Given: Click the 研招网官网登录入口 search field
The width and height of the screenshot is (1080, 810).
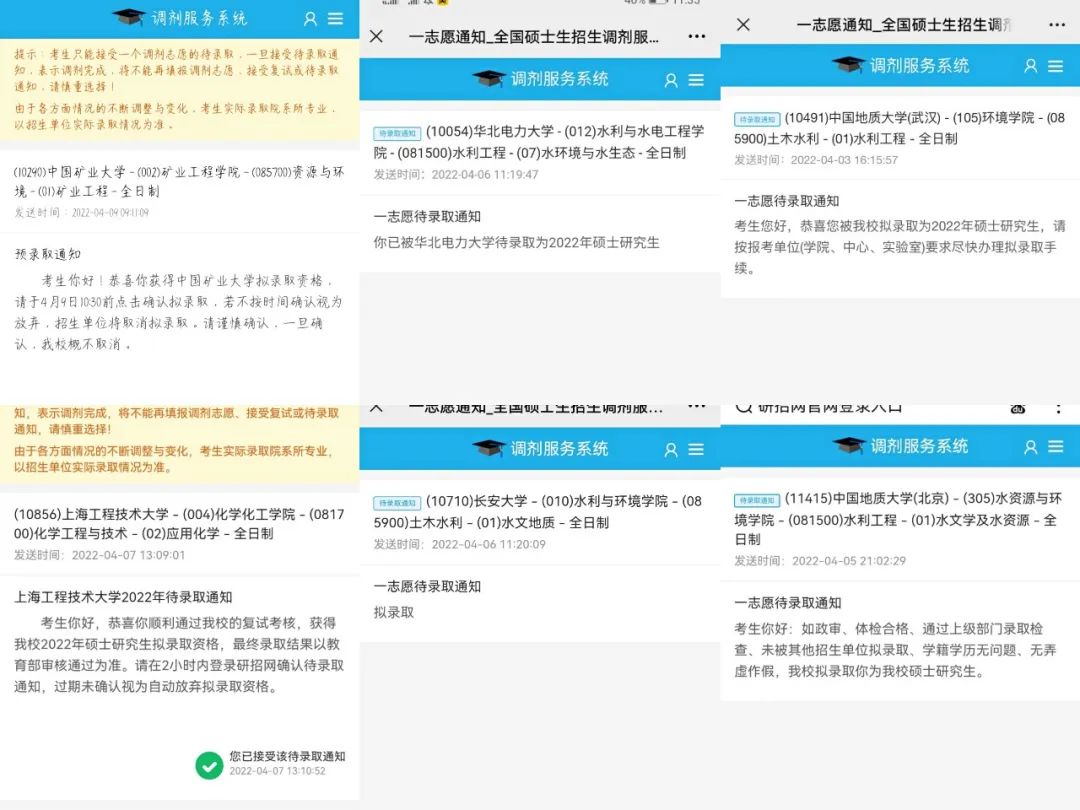Looking at the screenshot, I should (x=850, y=407).
